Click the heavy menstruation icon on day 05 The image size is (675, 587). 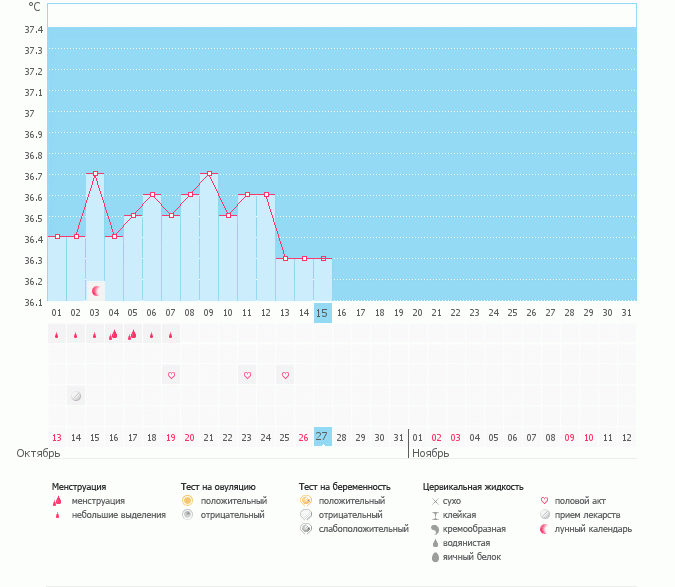pos(133,335)
